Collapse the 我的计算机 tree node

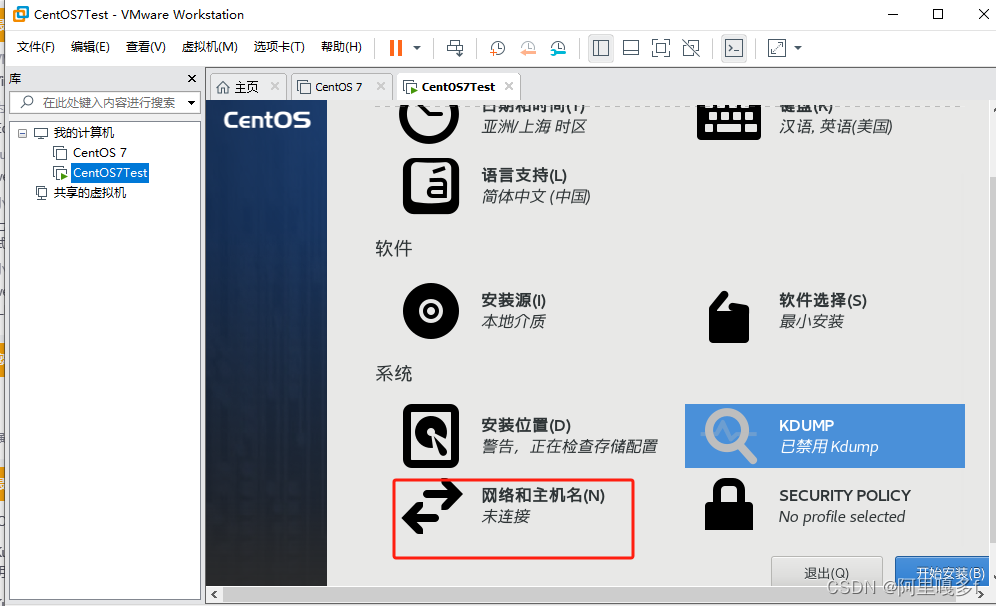(x=22, y=132)
